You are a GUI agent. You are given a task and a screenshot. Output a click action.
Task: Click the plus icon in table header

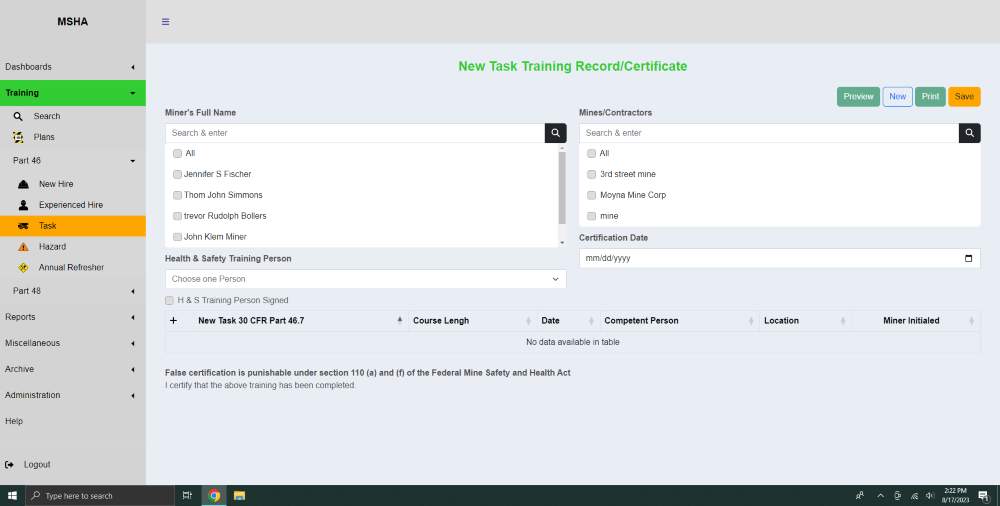pyautogui.click(x=173, y=320)
